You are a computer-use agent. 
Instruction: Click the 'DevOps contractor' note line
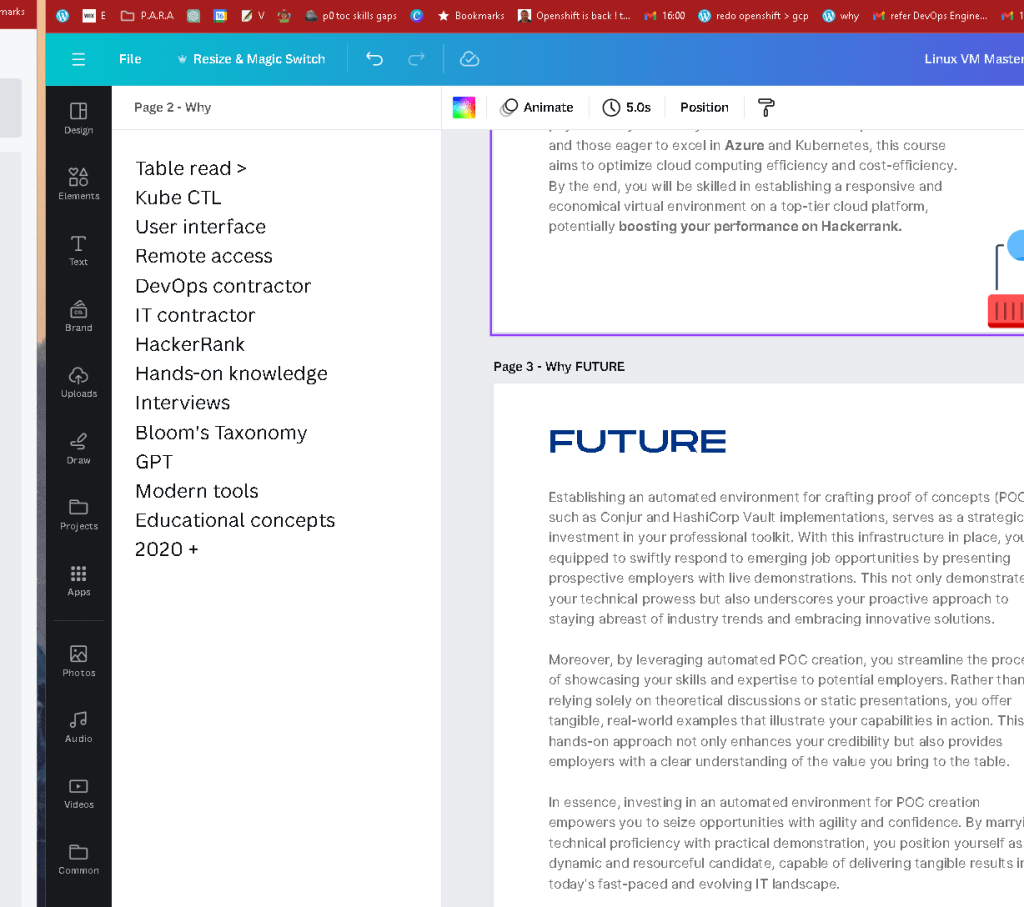(x=223, y=286)
